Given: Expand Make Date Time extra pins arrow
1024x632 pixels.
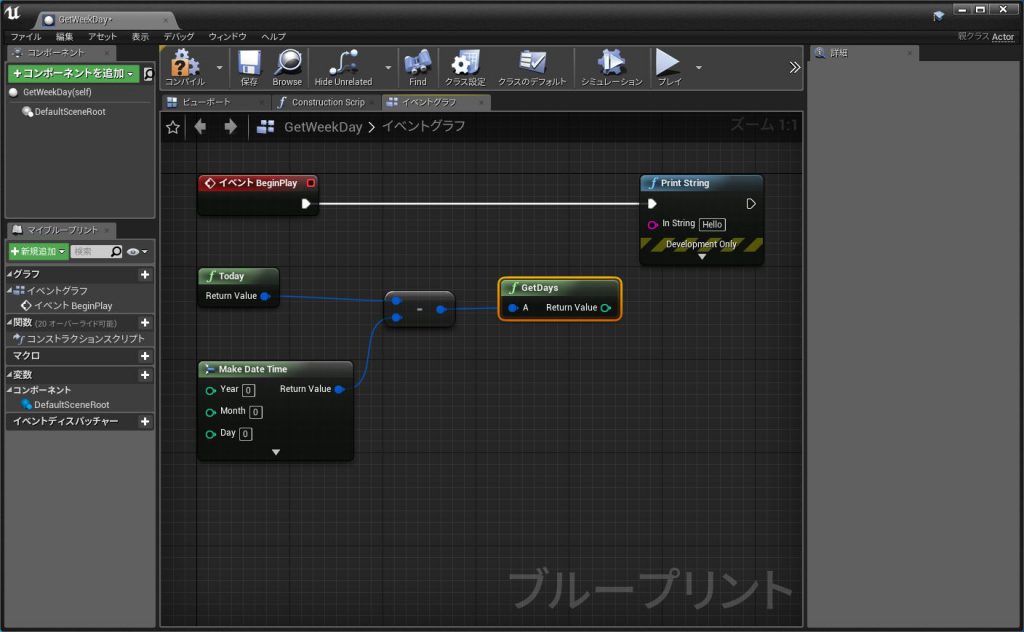Looking at the screenshot, I should pos(276,452).
